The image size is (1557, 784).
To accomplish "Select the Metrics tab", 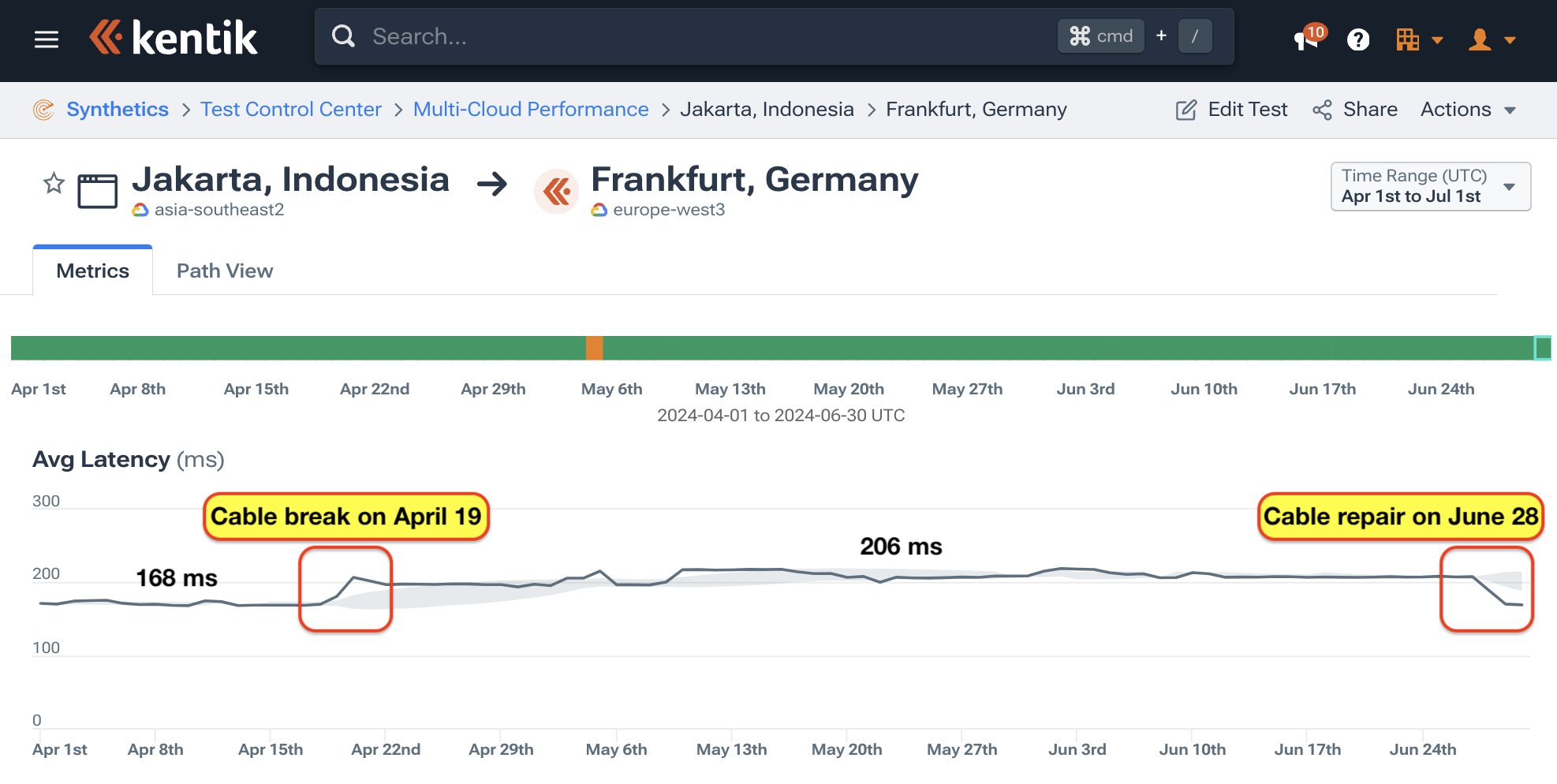I will (x=92, y=271).
